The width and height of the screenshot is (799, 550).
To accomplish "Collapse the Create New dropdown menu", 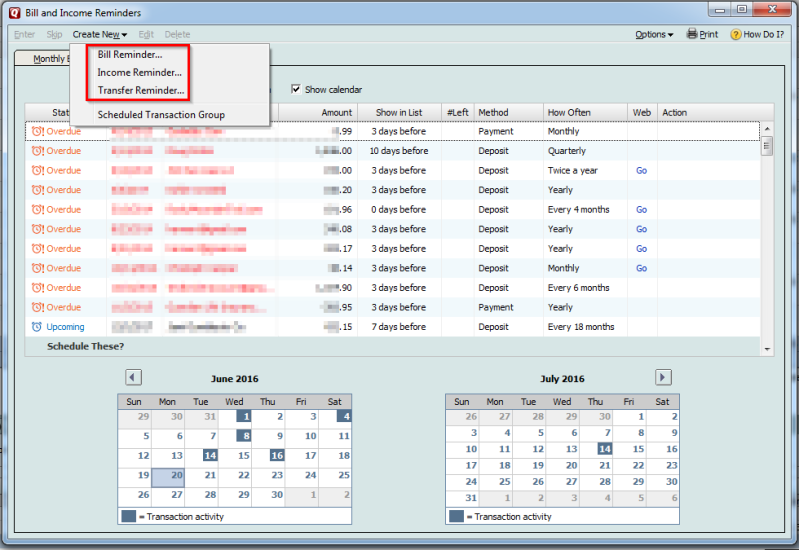I will [99, 34].
